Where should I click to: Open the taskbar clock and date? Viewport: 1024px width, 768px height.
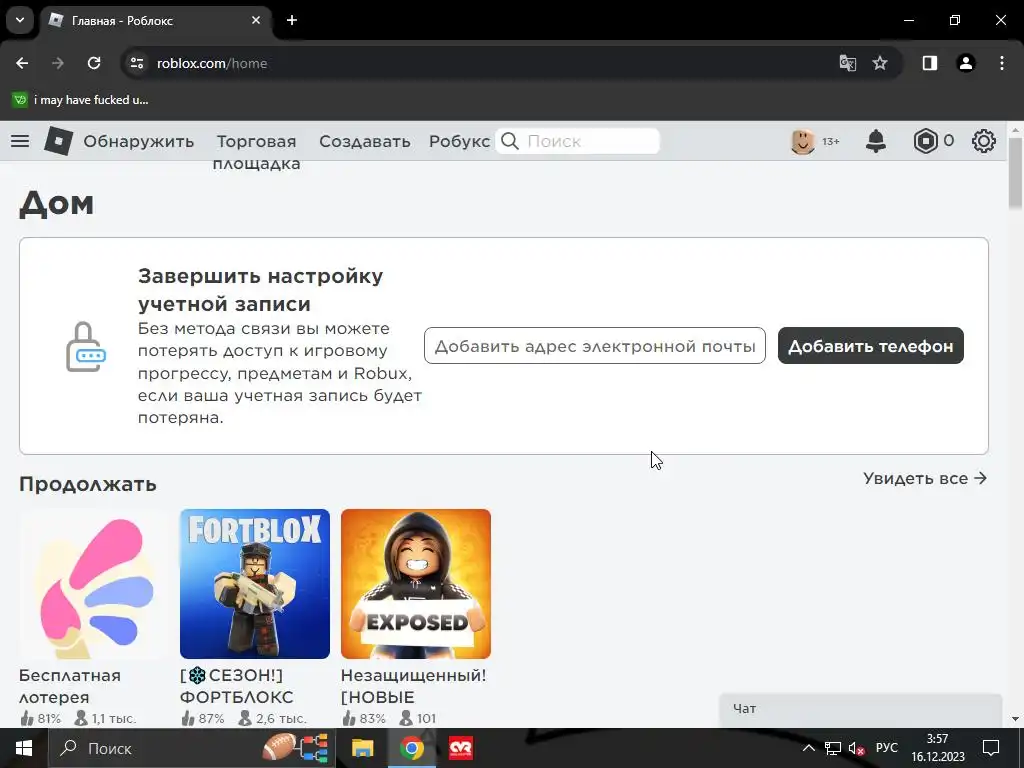click(x=938, y=748)
